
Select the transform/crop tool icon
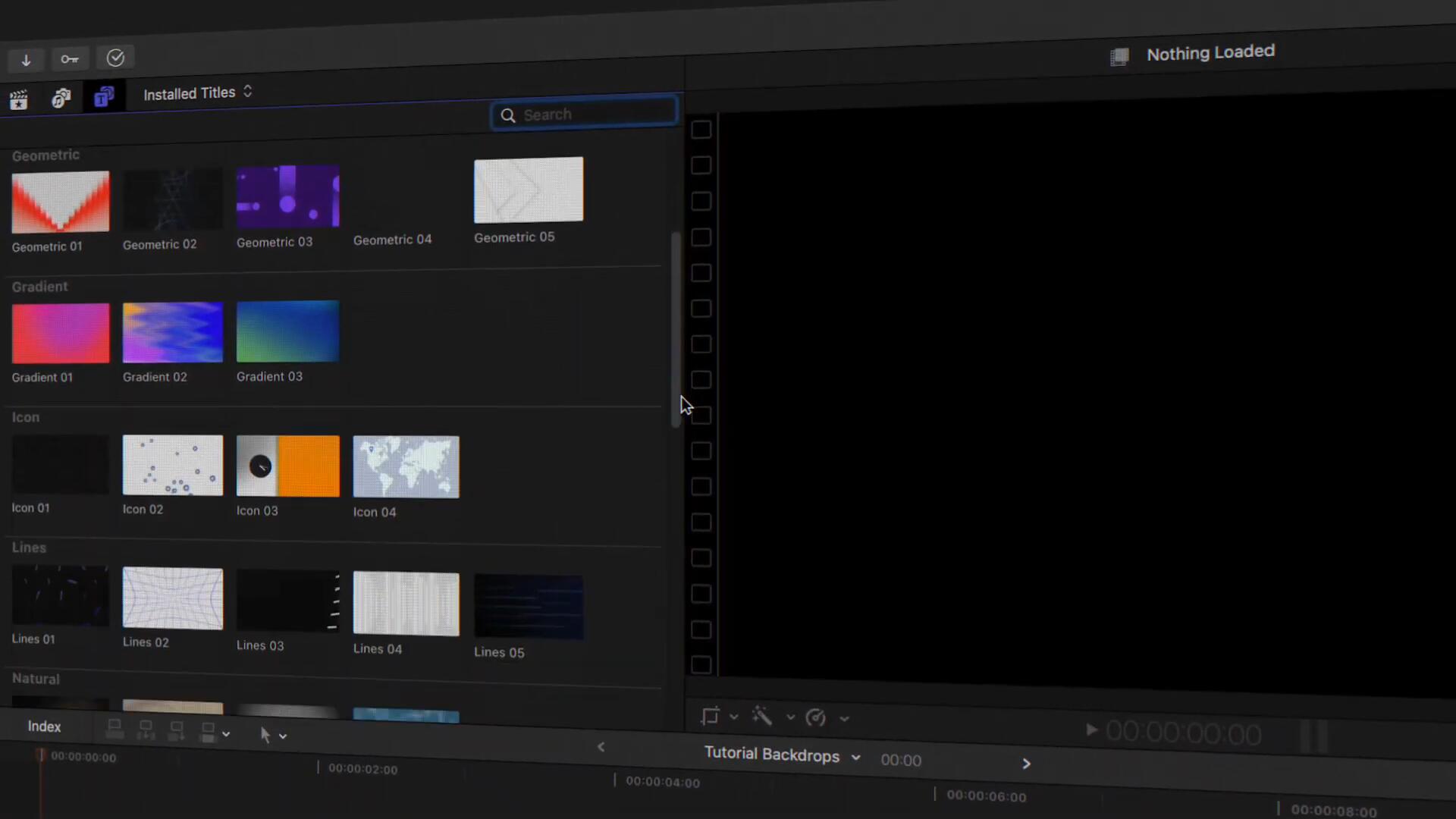coord(709,716)
